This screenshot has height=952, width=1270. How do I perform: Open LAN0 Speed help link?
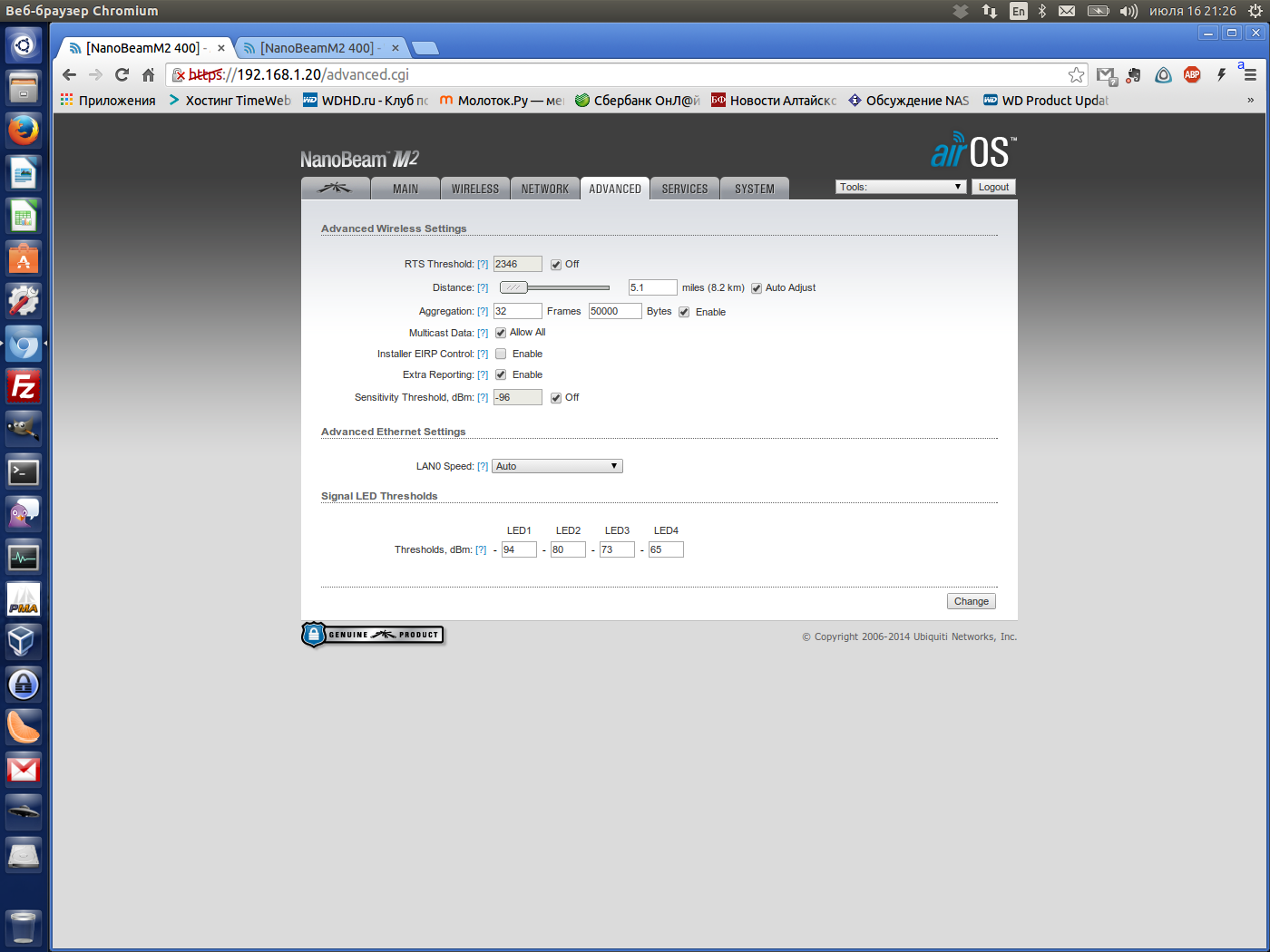(x=483, y=467)
